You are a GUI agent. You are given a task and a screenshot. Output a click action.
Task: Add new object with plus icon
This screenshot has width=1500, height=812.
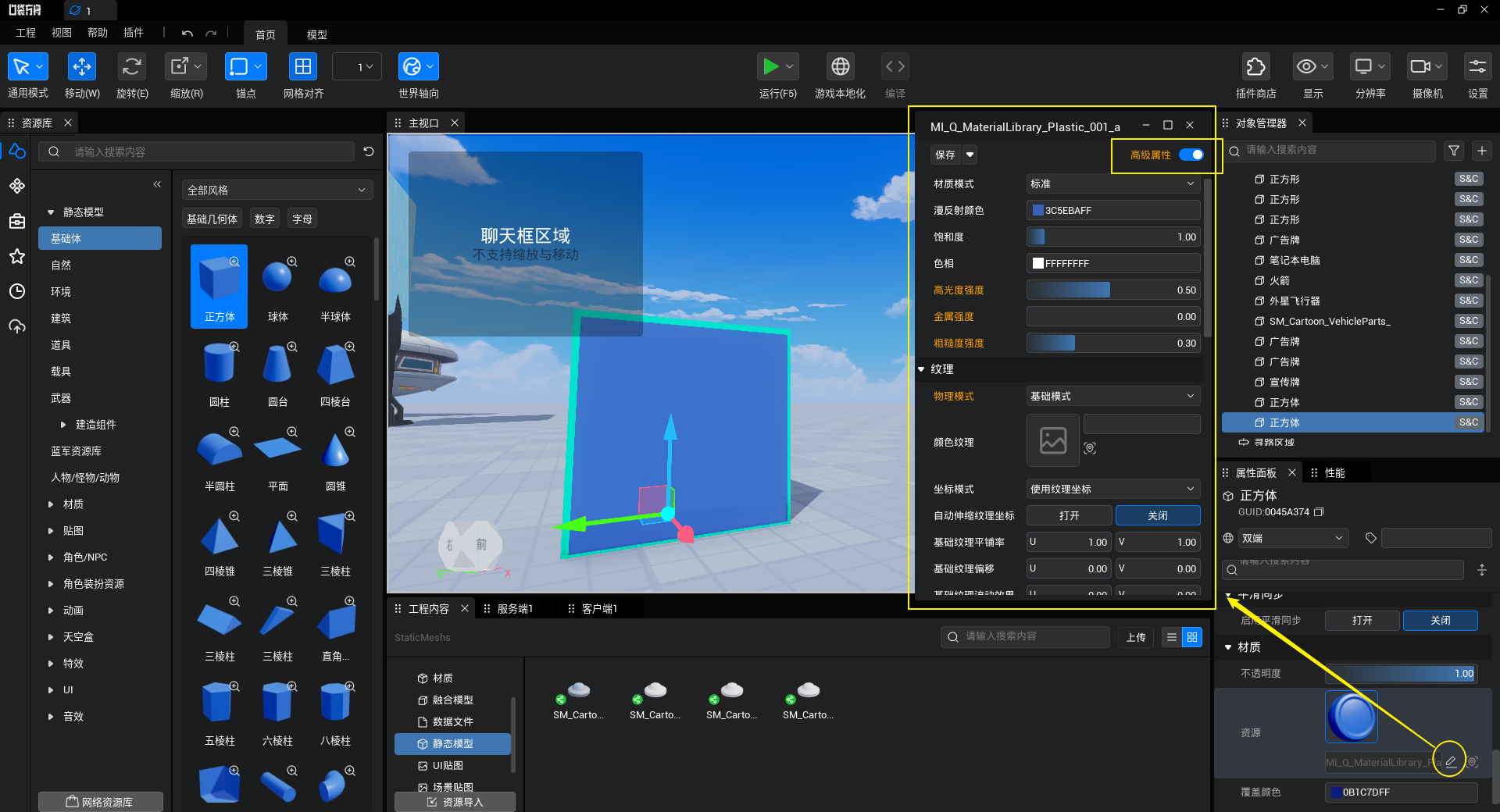pyautogui.click(x=1482, y=150)
